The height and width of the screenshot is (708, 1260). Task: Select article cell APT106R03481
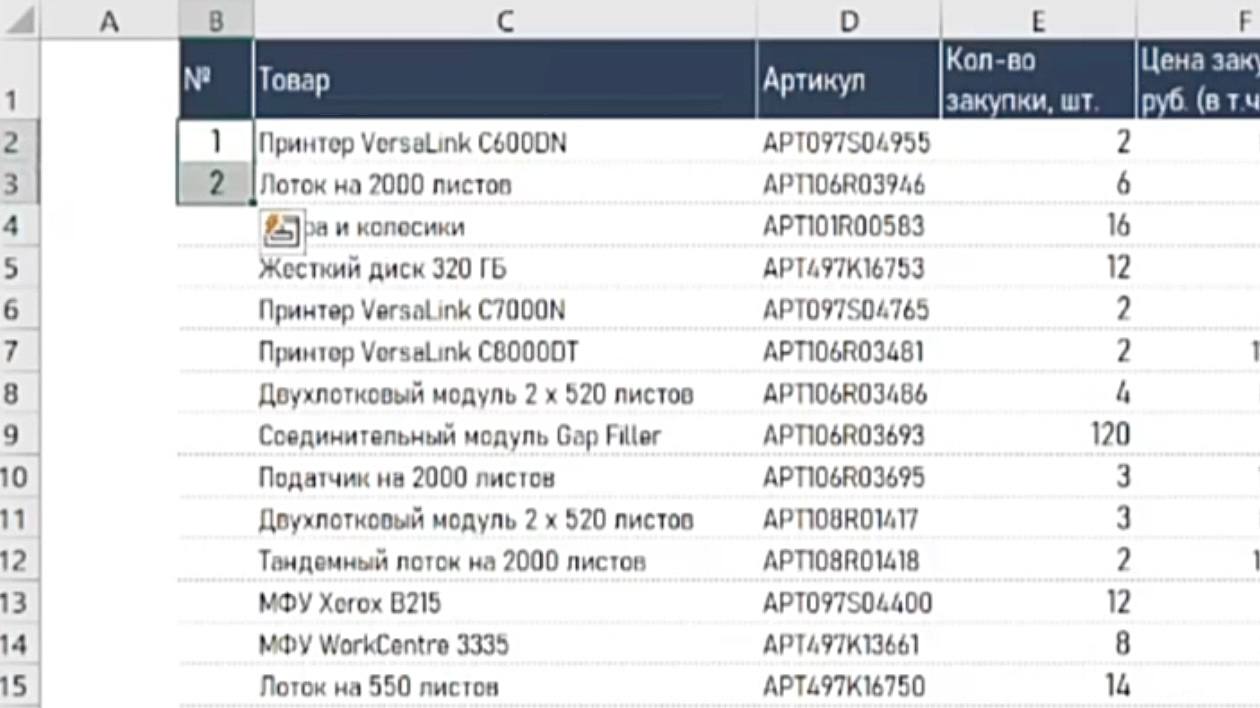849,352
